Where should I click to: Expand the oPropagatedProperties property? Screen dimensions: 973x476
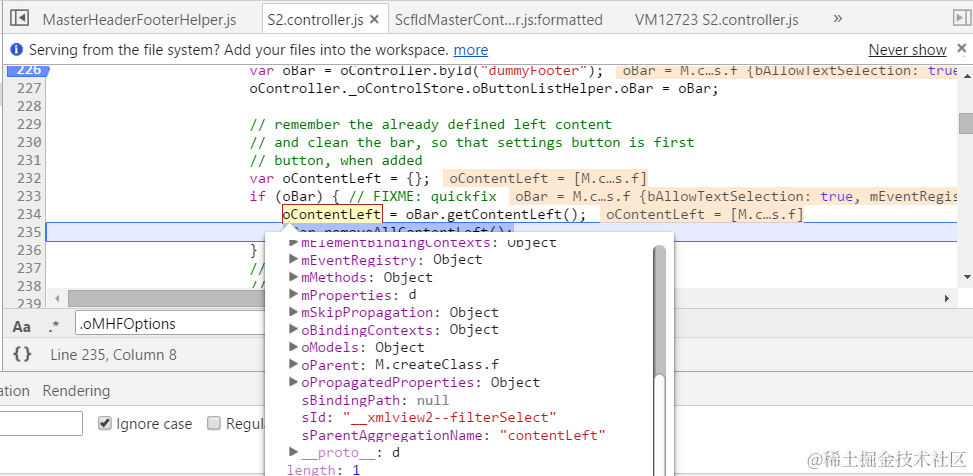[x=294, y=382]
